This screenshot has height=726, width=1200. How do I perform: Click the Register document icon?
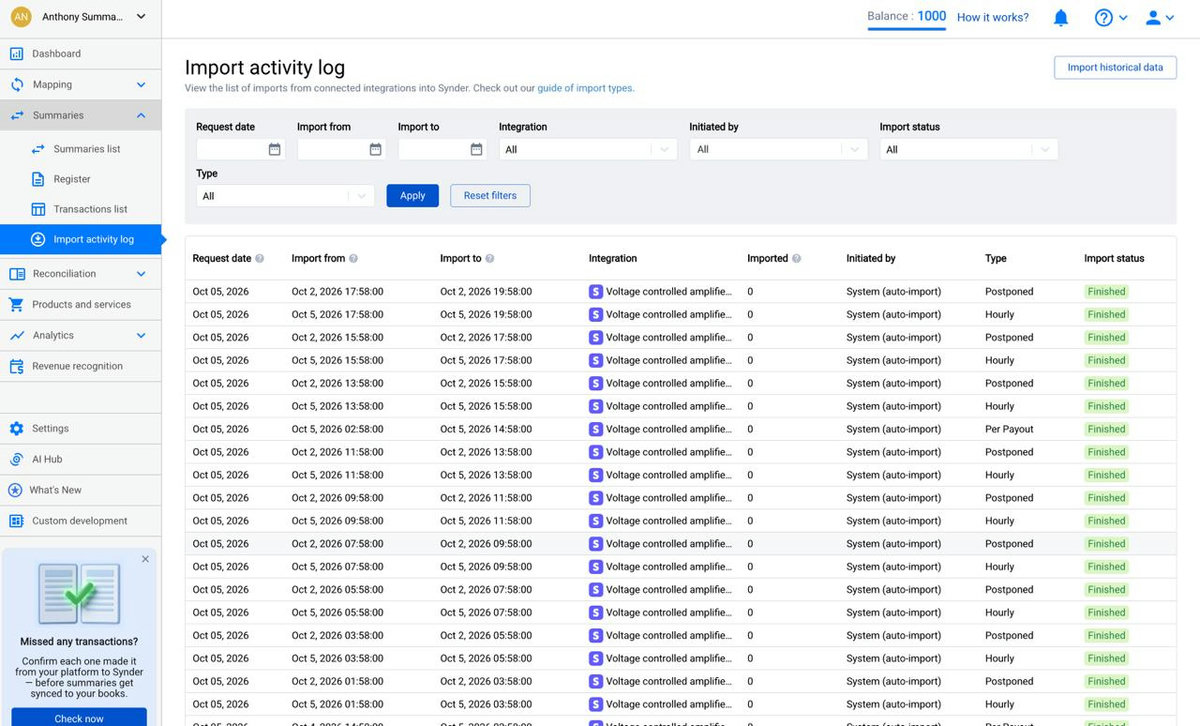(x=38, y=179)
